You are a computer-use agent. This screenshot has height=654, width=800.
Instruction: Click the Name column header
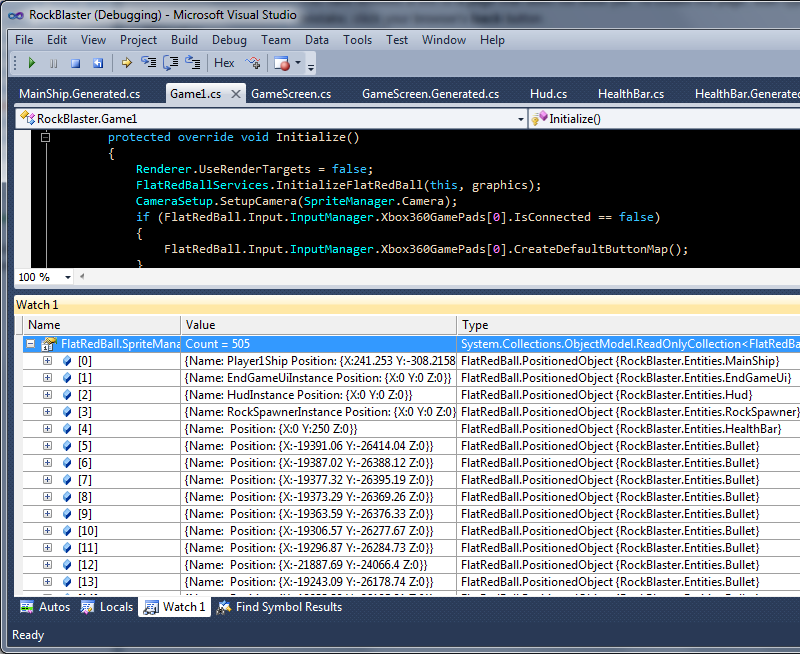102,325
